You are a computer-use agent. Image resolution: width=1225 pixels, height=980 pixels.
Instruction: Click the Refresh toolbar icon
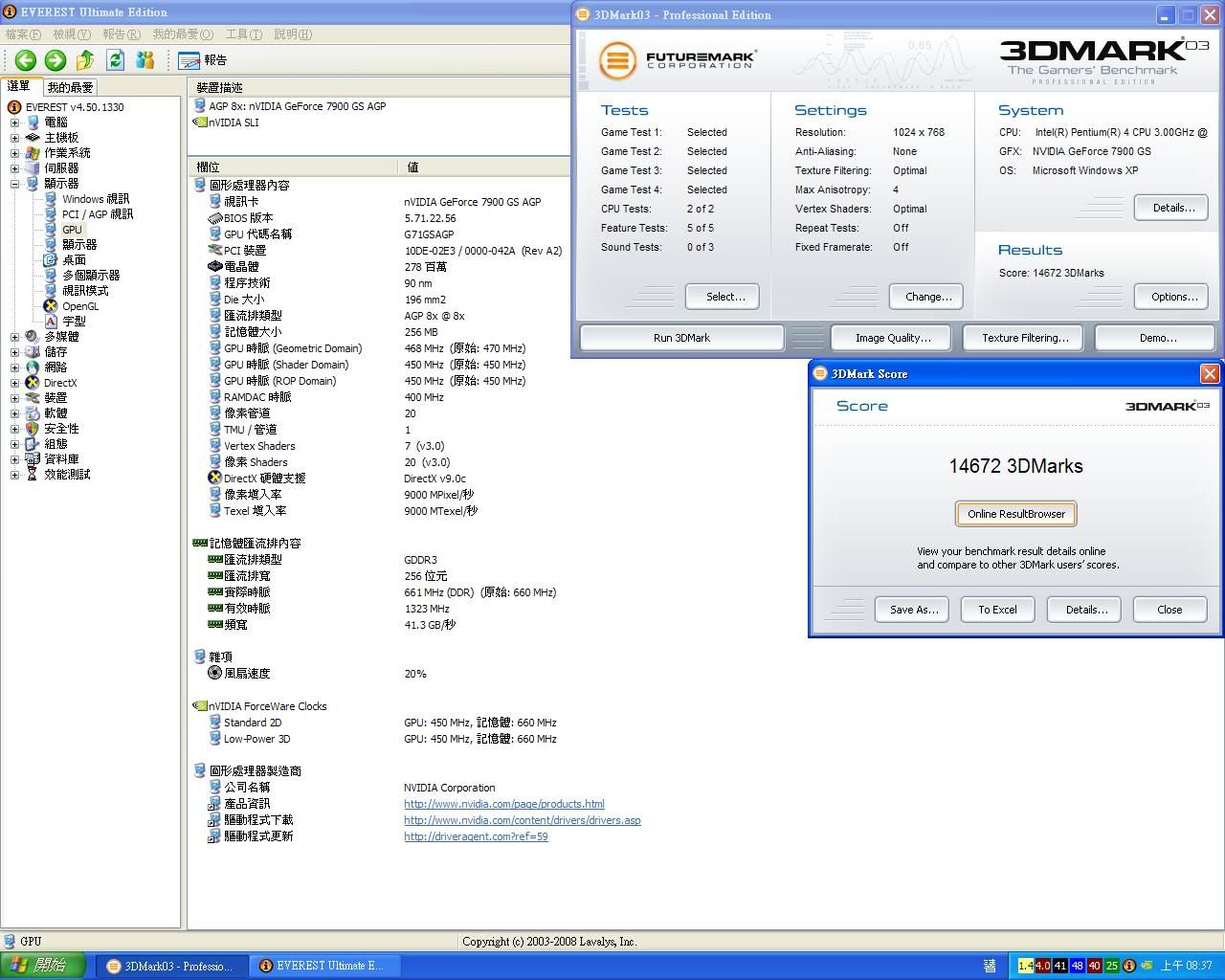pos(116,60)
